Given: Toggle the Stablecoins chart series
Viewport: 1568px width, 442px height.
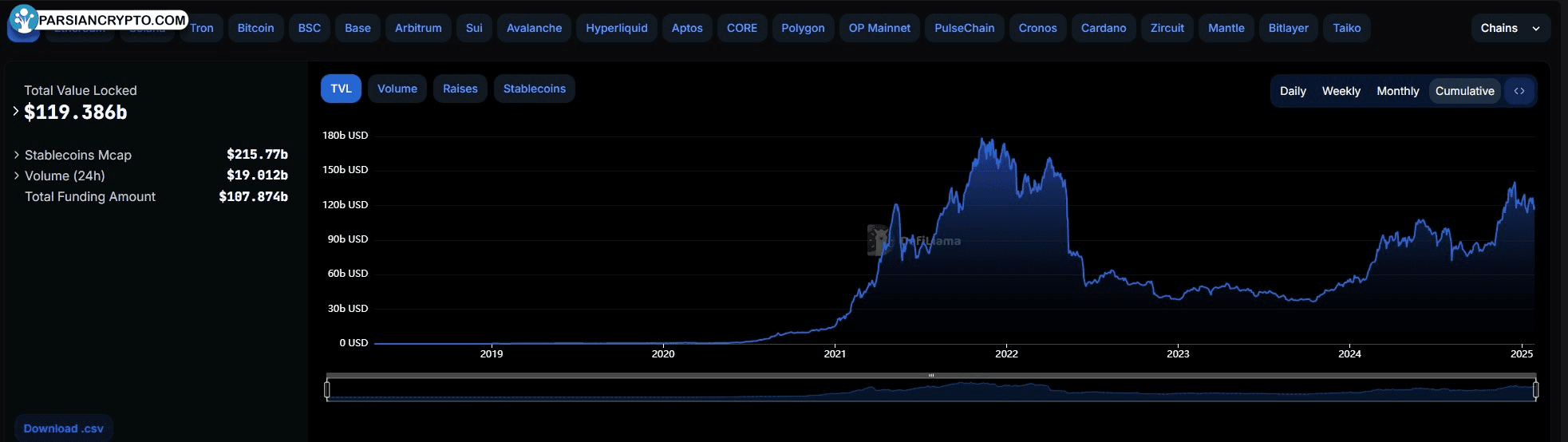Looking at the screenshot, I should tap(535, 89).
